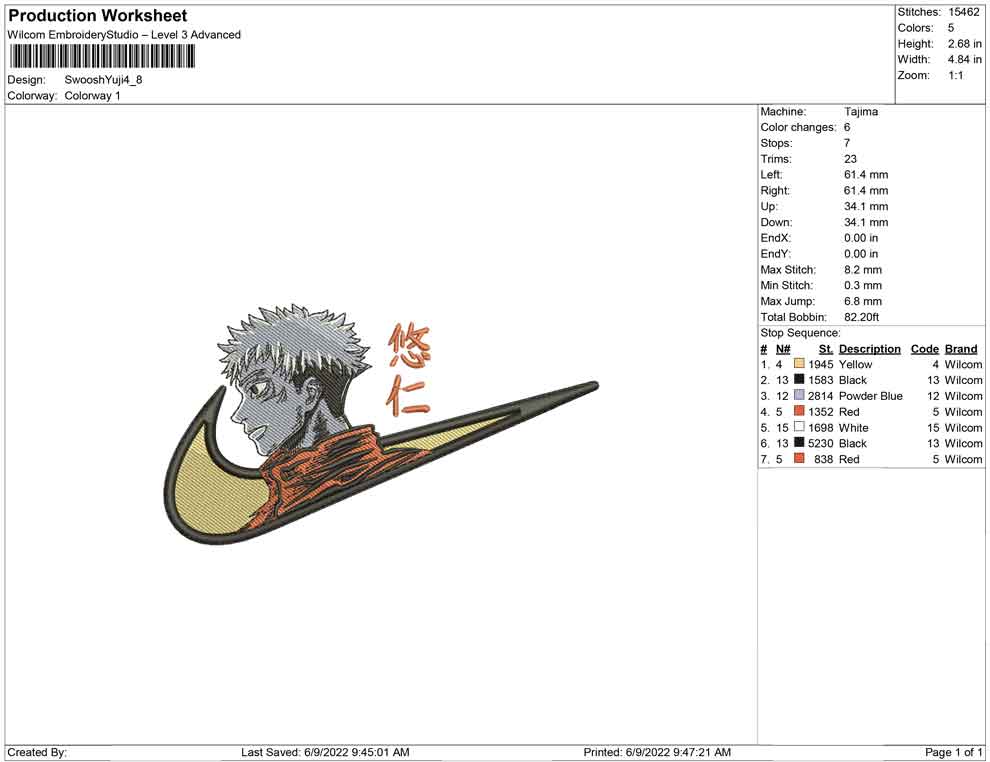Click the 'Page 1 of 1' footer
This screenshot has height=762, width=990.
[x=953, y=752]
